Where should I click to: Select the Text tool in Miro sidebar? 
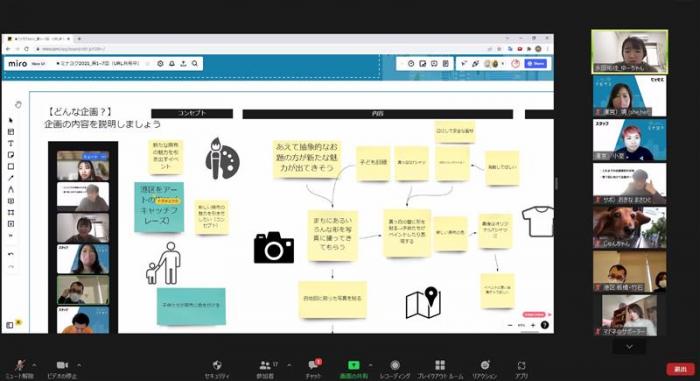coord(11,143)
